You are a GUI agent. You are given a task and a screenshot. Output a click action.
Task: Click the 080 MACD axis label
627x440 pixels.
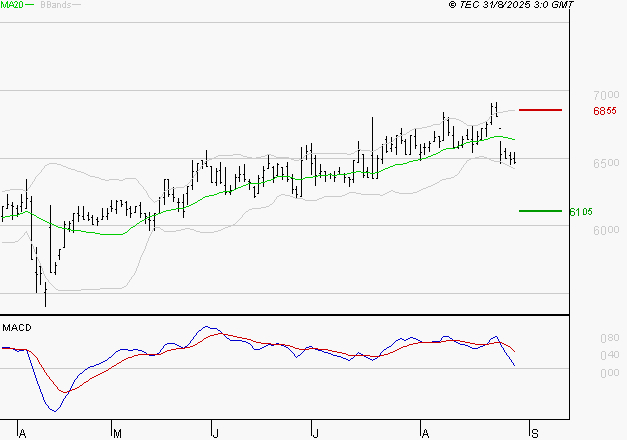(610, 338)
